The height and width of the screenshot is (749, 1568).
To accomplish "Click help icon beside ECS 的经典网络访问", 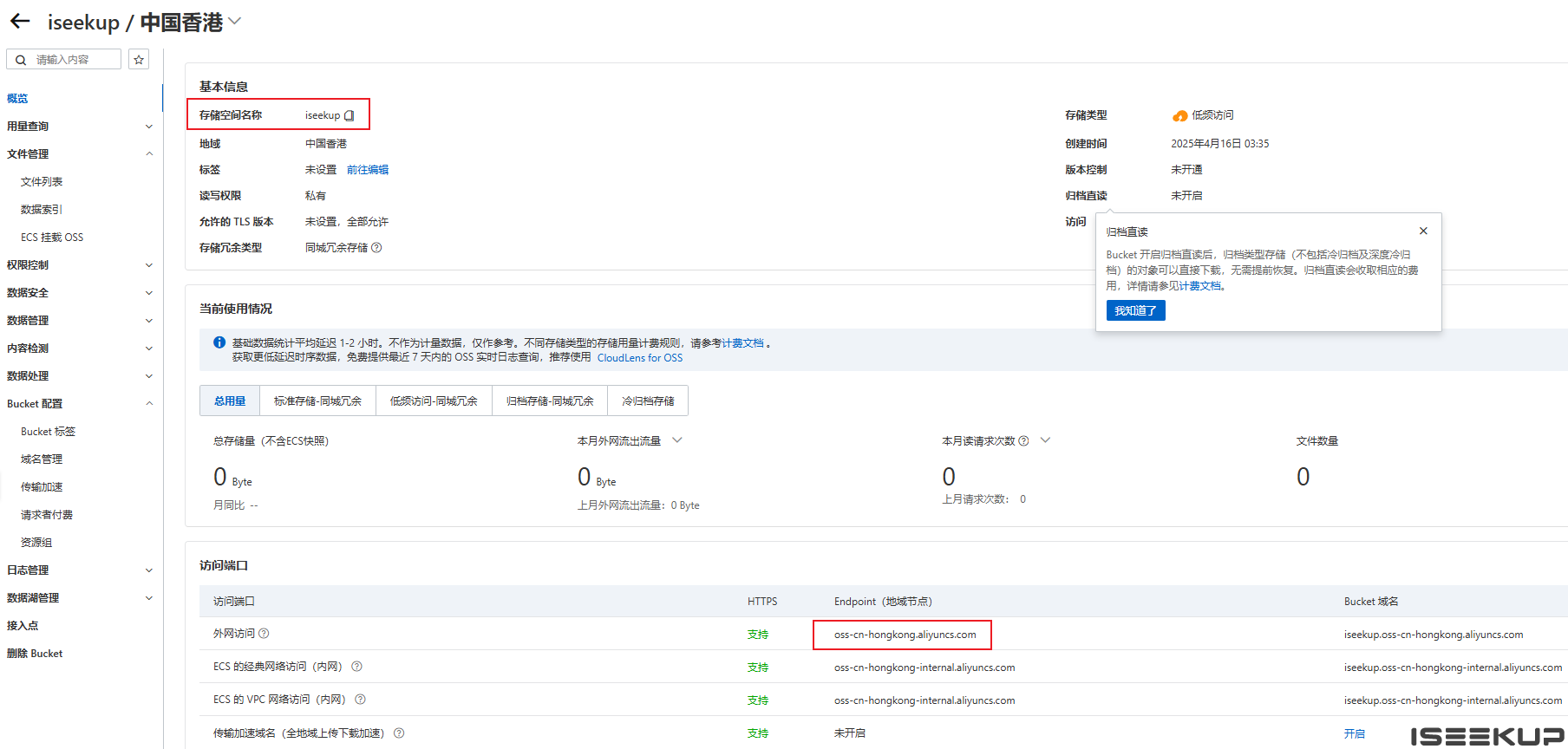I will coord(356,667).
